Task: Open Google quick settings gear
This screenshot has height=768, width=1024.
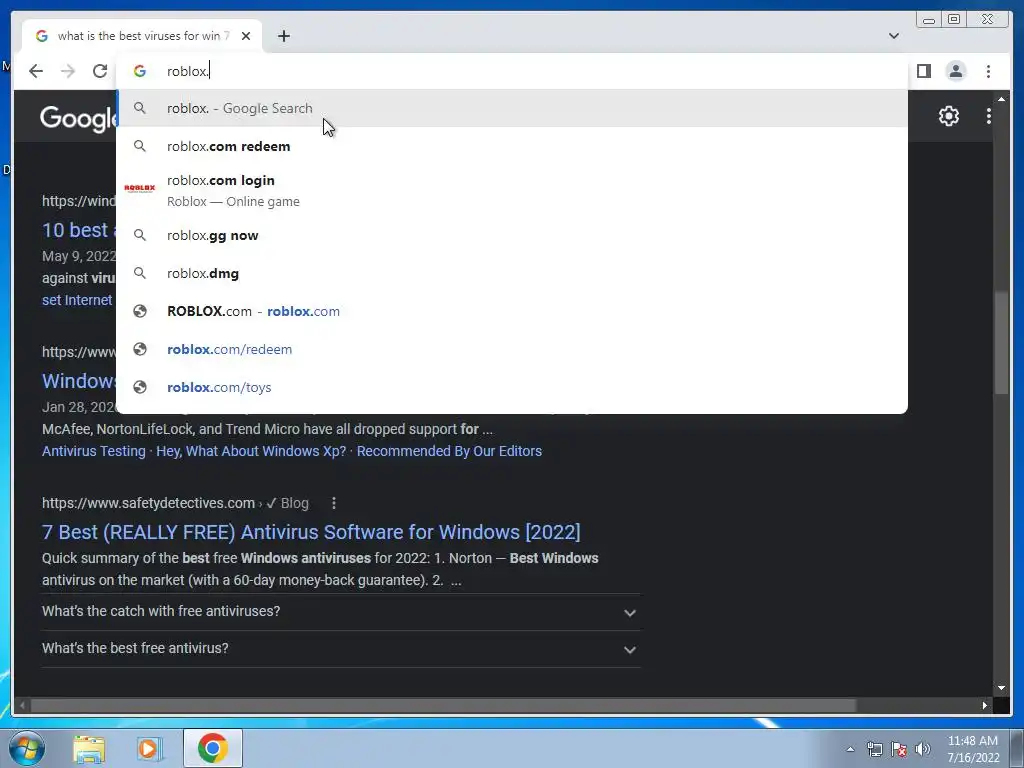Action: point(948,116)
